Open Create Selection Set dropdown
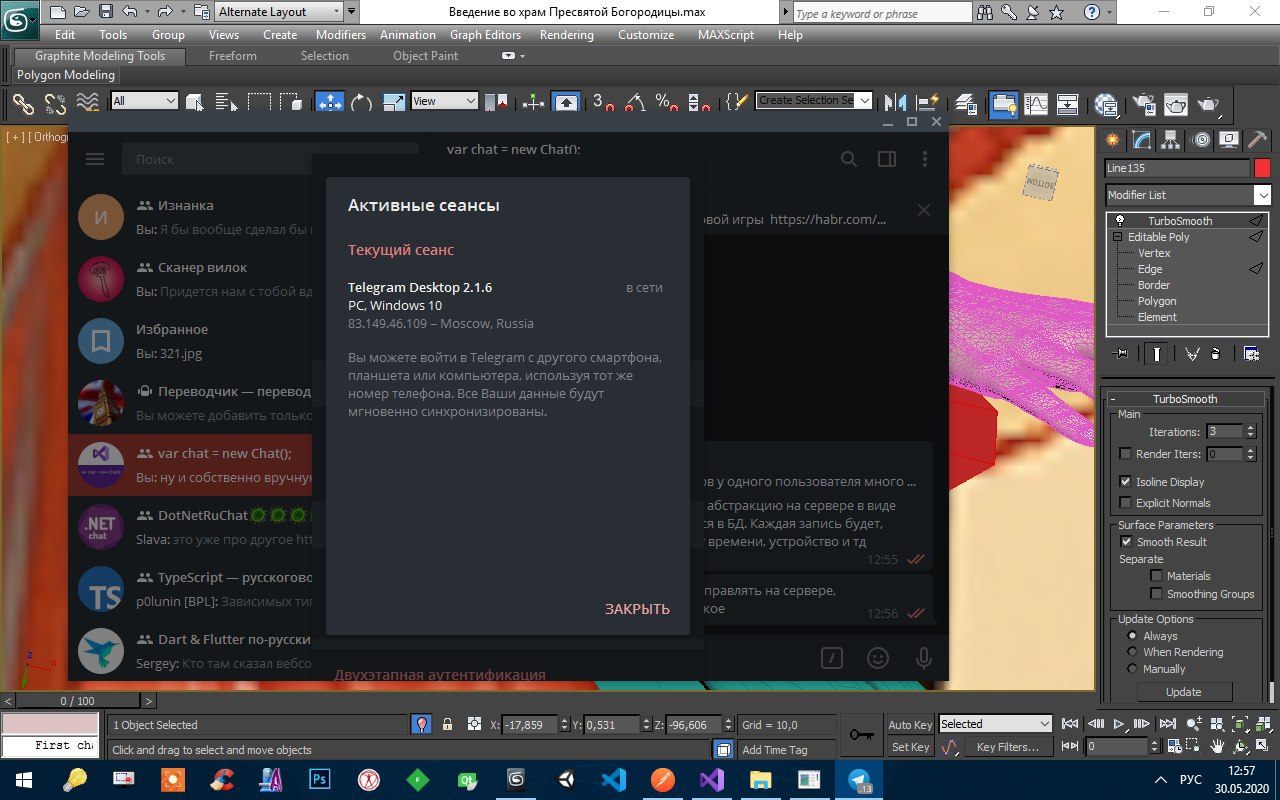Screen dimensions: 1280x800 tap(814, 101)
